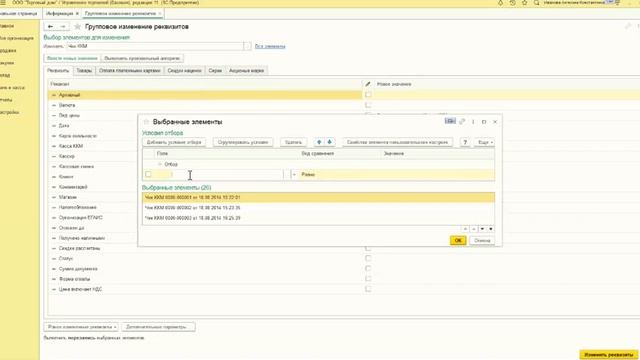640x360 pixels.
Task: Click Удалить button in dialog
Action: click(293, 142)
